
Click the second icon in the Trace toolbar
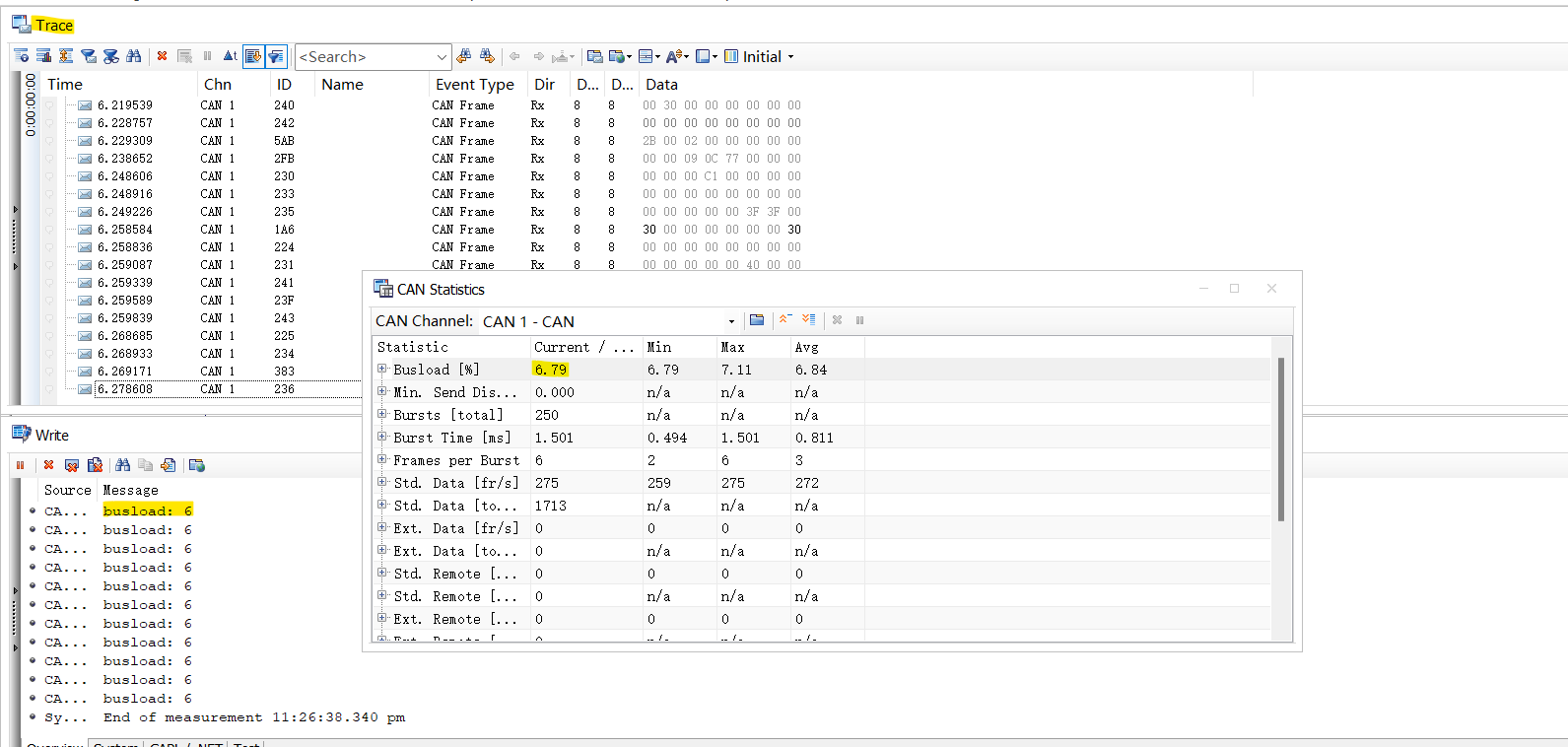(43, 56)
